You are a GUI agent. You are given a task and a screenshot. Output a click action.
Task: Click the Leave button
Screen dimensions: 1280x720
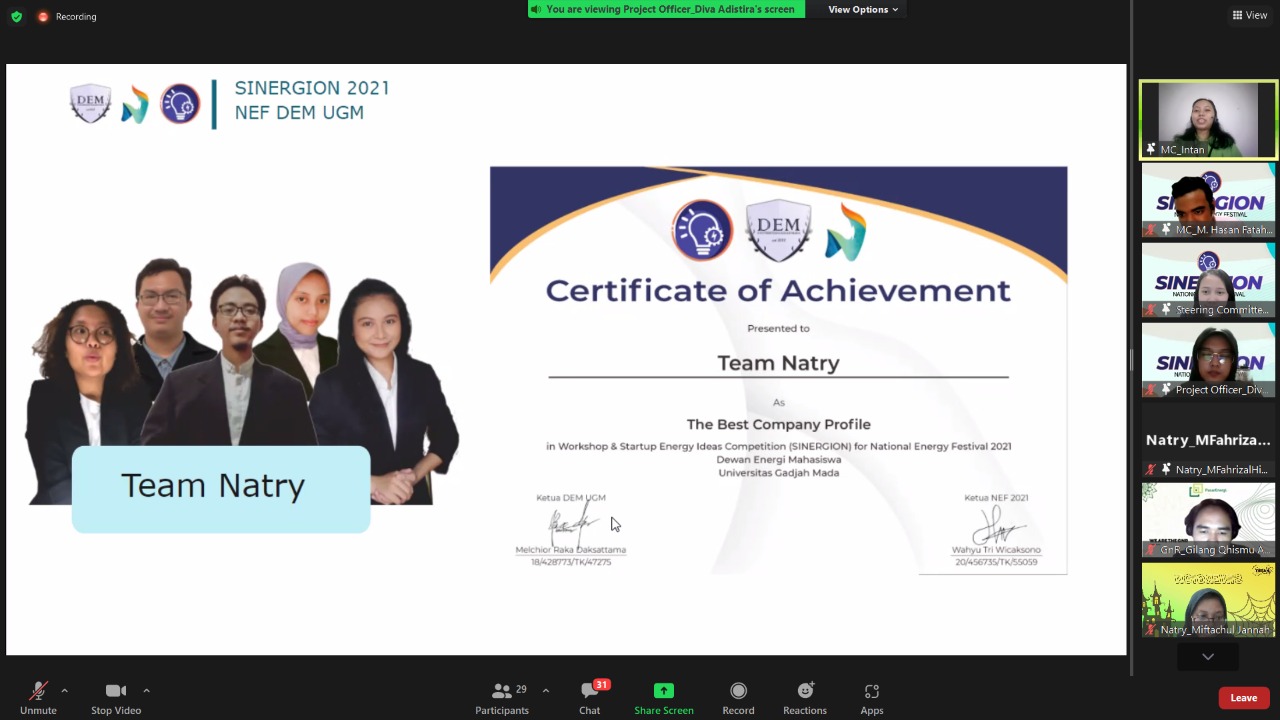(x=1243, y=697)
